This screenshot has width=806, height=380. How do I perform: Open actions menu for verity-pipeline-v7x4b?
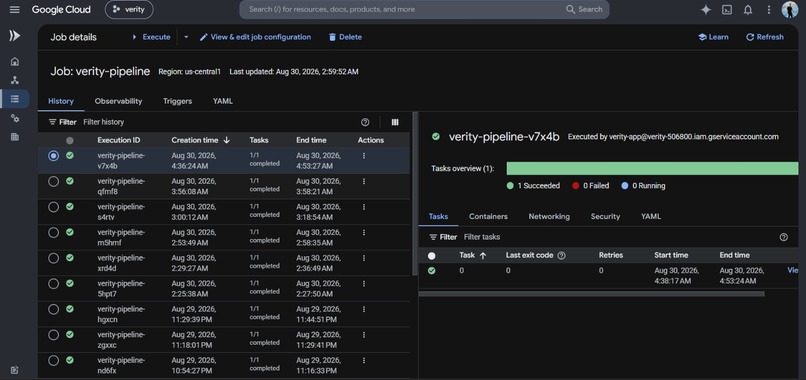tap(364, 155)
